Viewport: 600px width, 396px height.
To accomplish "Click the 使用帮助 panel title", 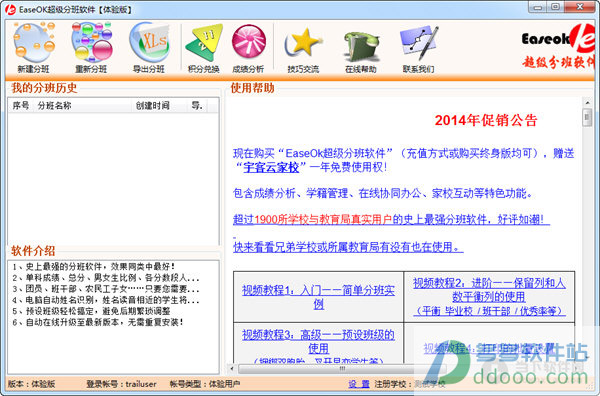I will click(x=252, y=88).
